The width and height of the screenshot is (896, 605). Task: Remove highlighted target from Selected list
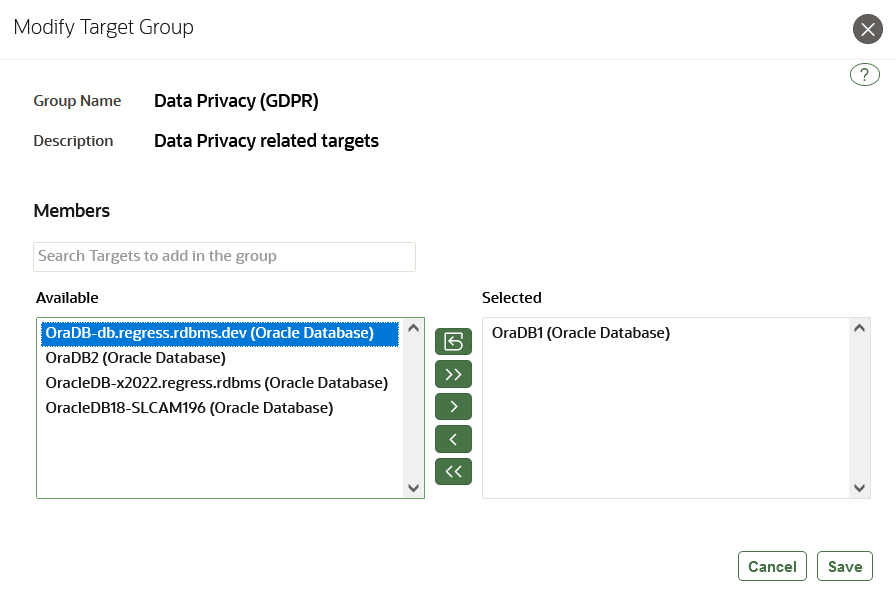coord(453,439)
